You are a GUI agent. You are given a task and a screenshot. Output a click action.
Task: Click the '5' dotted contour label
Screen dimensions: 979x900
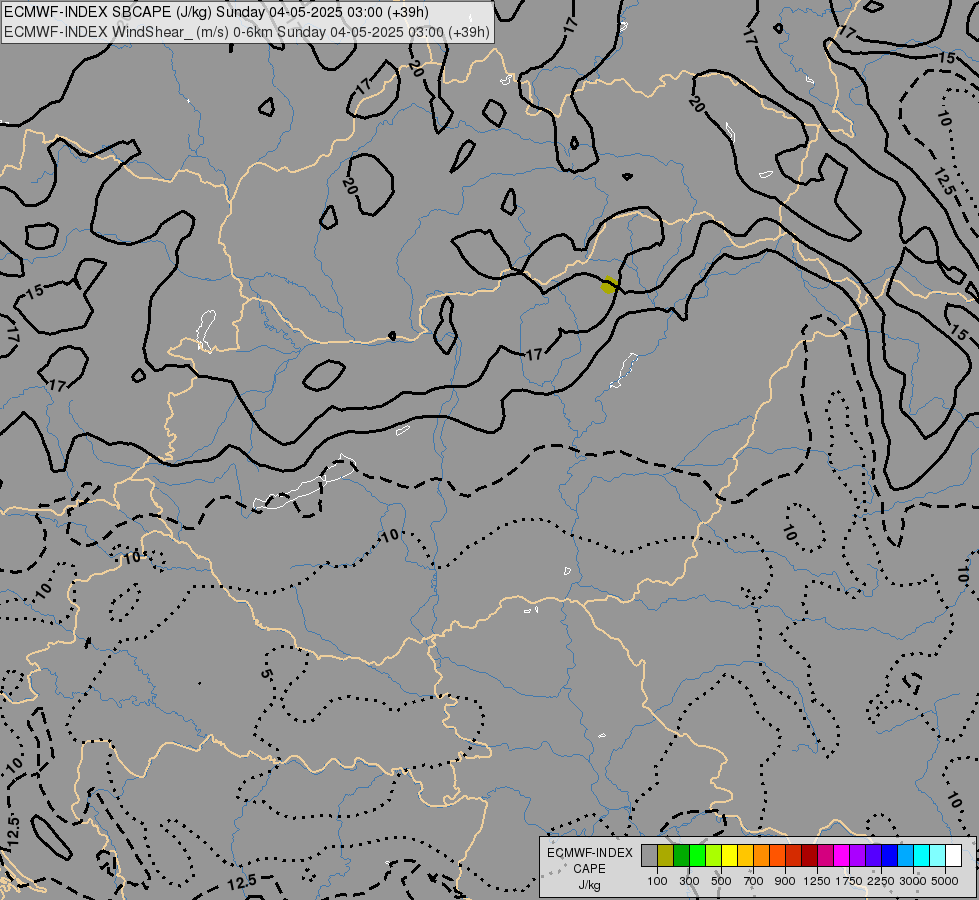click(x=267, y=674)
